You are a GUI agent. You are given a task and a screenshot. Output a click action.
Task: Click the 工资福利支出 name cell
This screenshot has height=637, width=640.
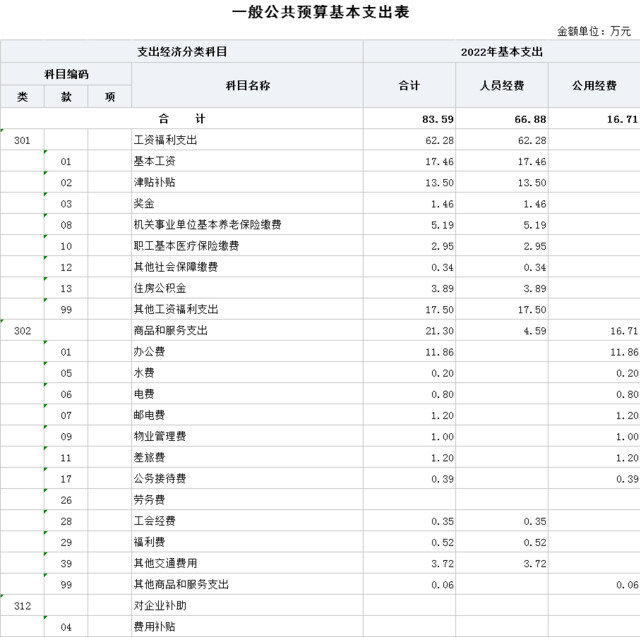[165, 140]
